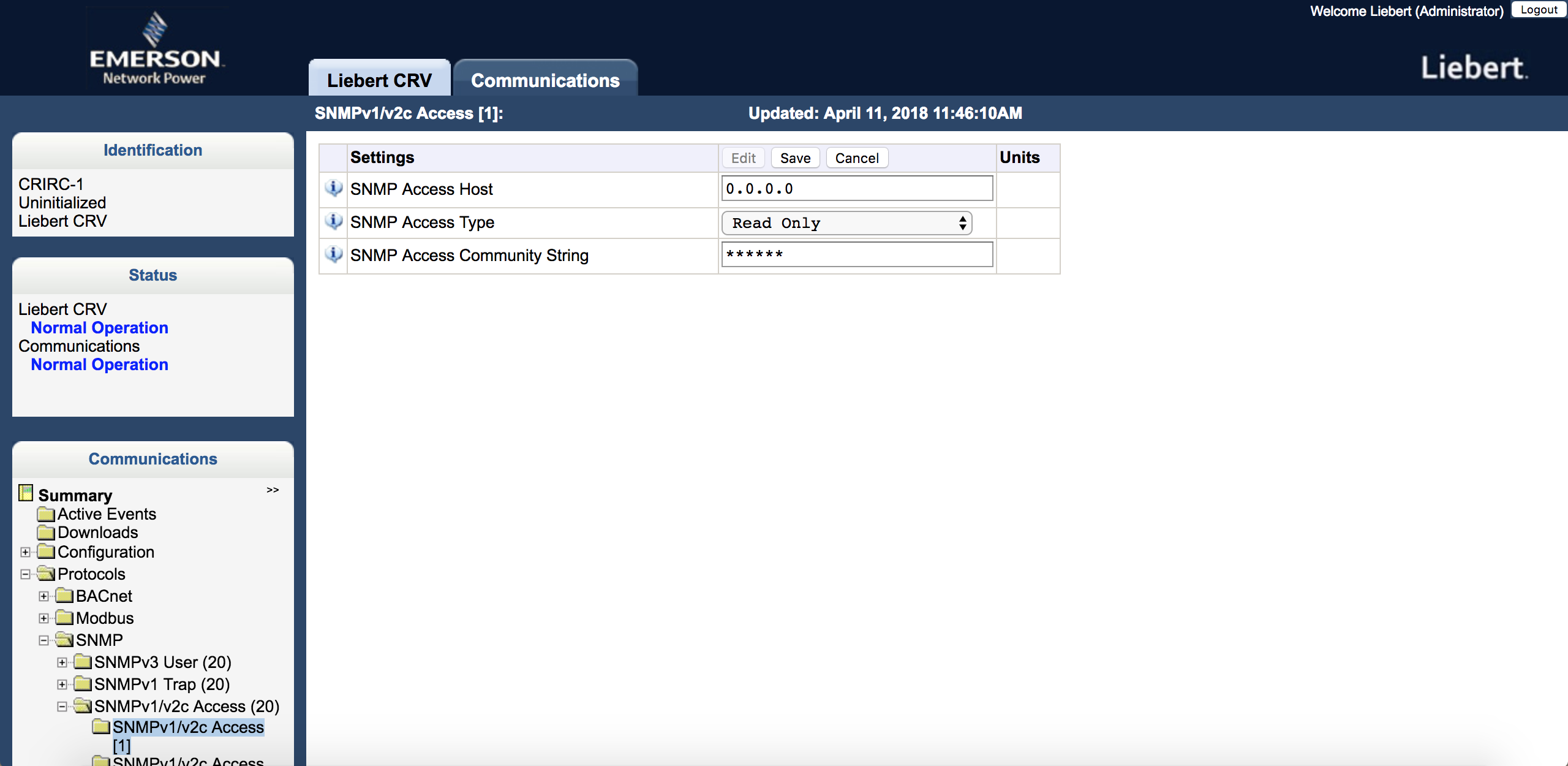Click the Edit button
This screenshot has width=1568, height=766.
click(x=744, y=158)
